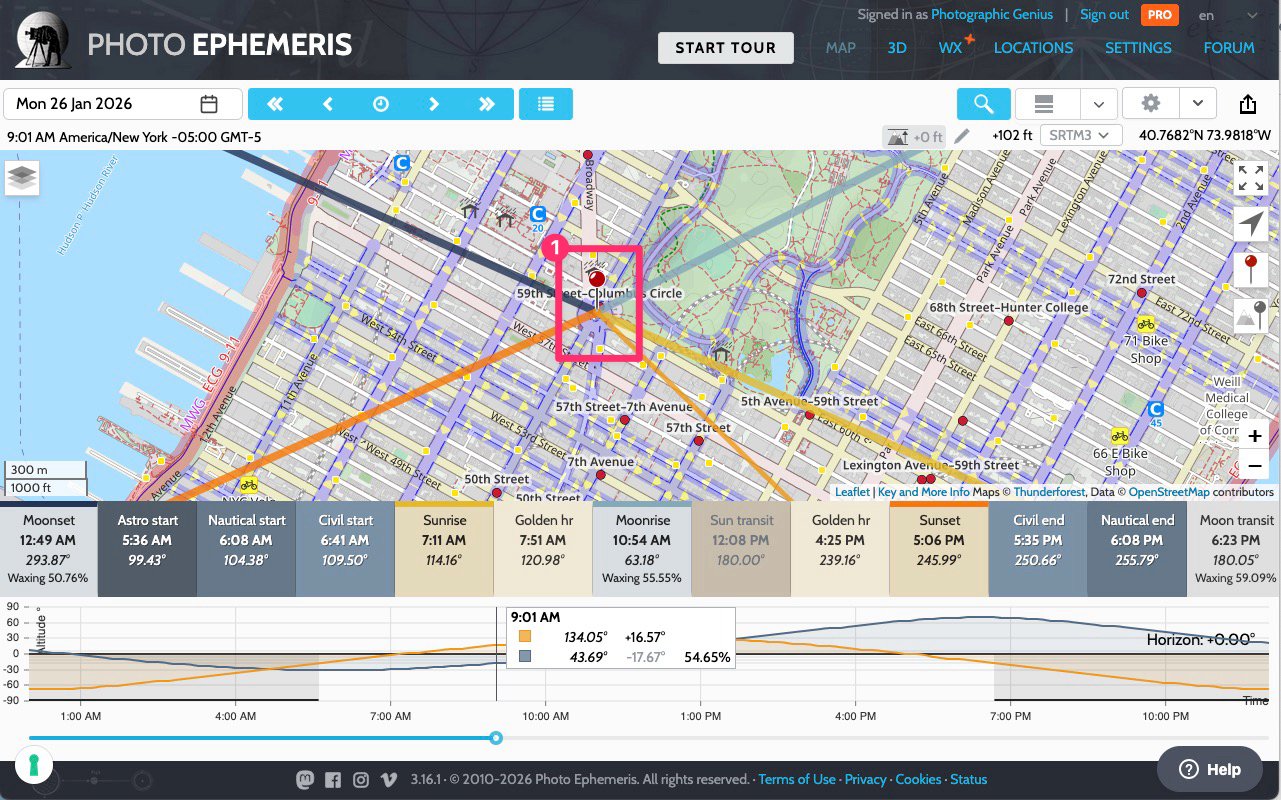Select the Astro start 5:36 AM event
This screenshot has height=800, width=1281.
click(x=147, y=549)
